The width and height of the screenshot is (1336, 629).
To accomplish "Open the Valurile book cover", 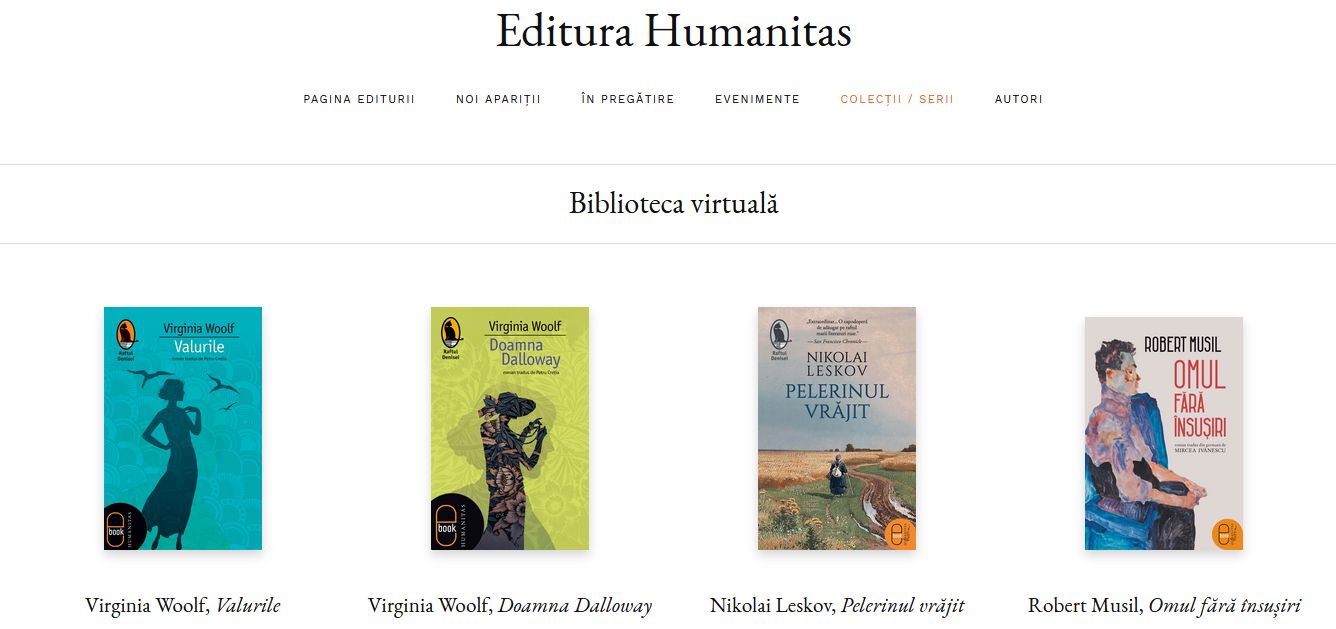I will [x=183, y=428].
